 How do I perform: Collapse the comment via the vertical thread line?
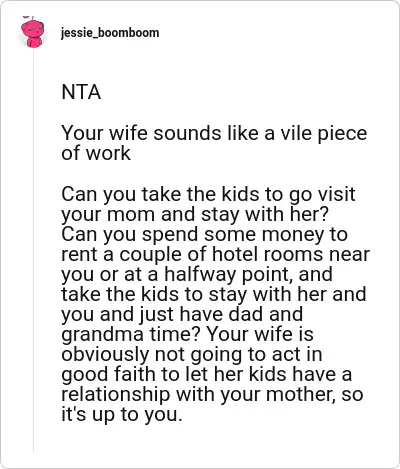33,250
